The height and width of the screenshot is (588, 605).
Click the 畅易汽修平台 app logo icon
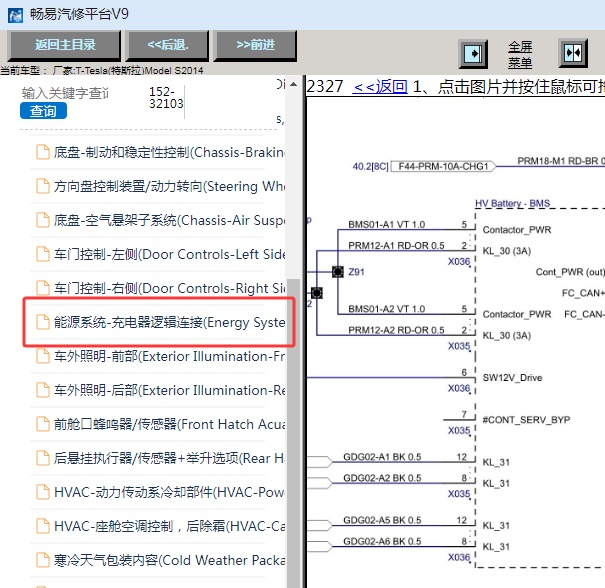coord(15,15)
